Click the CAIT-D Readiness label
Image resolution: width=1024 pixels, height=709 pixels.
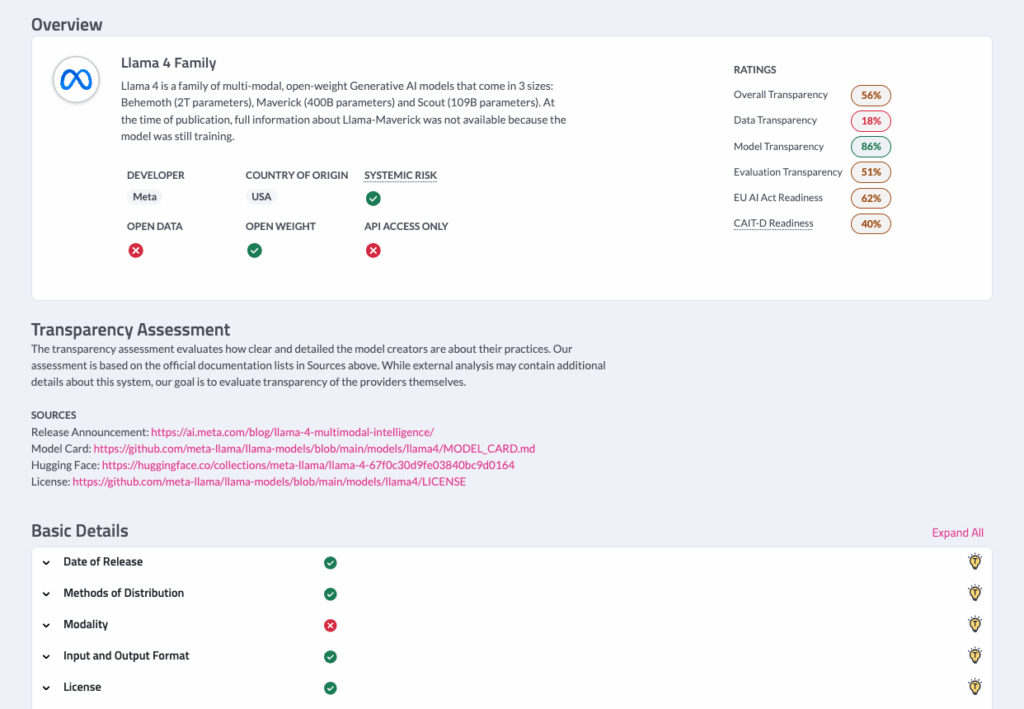(773, 223)
